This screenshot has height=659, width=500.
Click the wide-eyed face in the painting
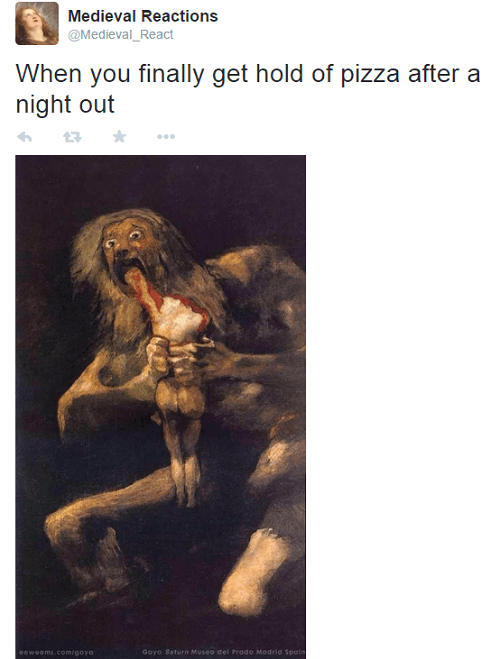pyautogui.click(x=125, y=244)
